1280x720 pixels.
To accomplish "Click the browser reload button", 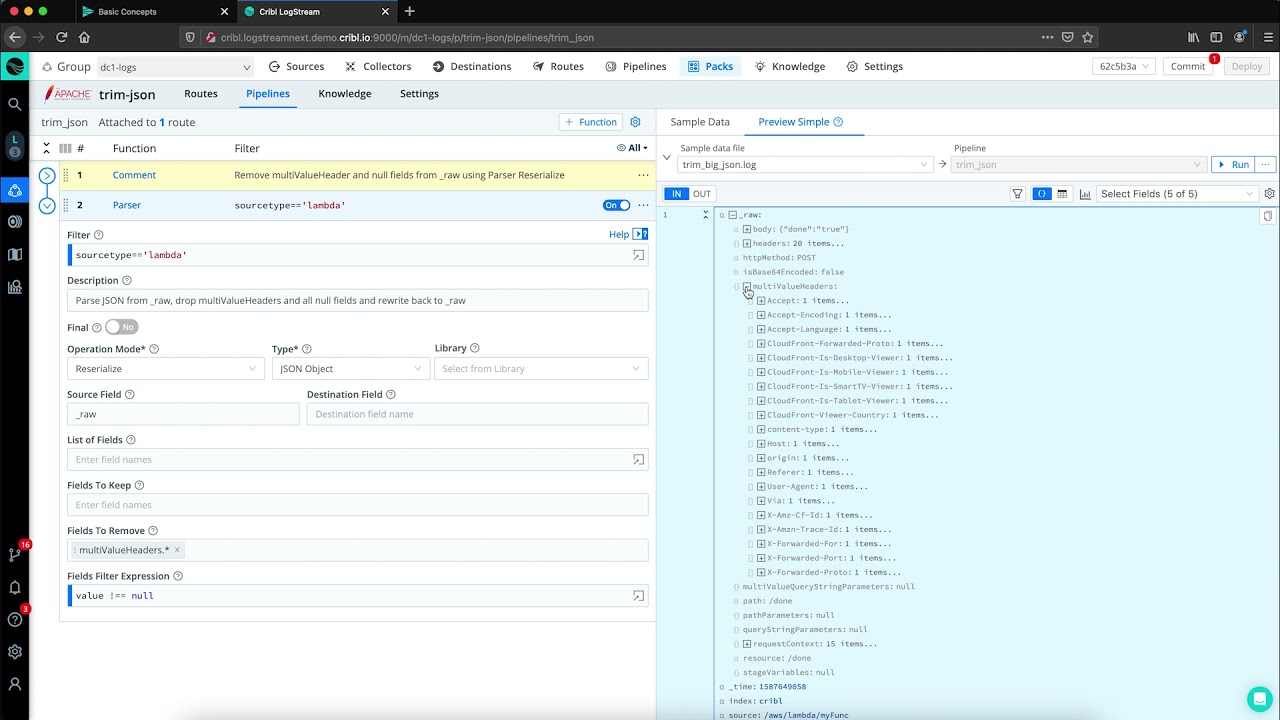I will [x=61, y=37].
